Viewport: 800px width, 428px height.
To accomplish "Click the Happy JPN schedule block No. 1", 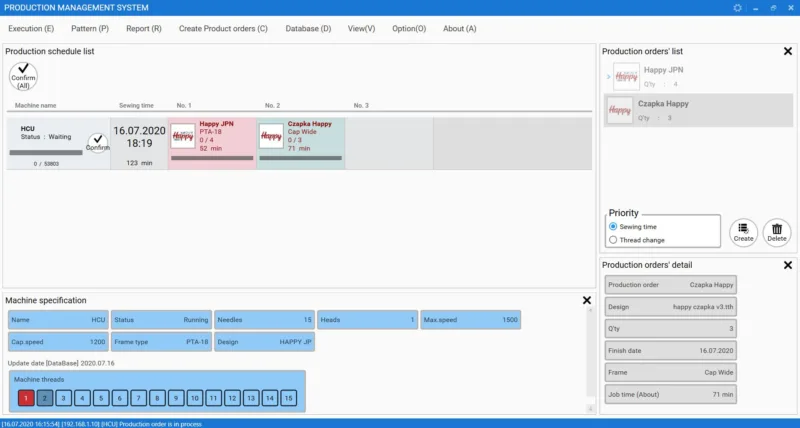I will 212,143.
